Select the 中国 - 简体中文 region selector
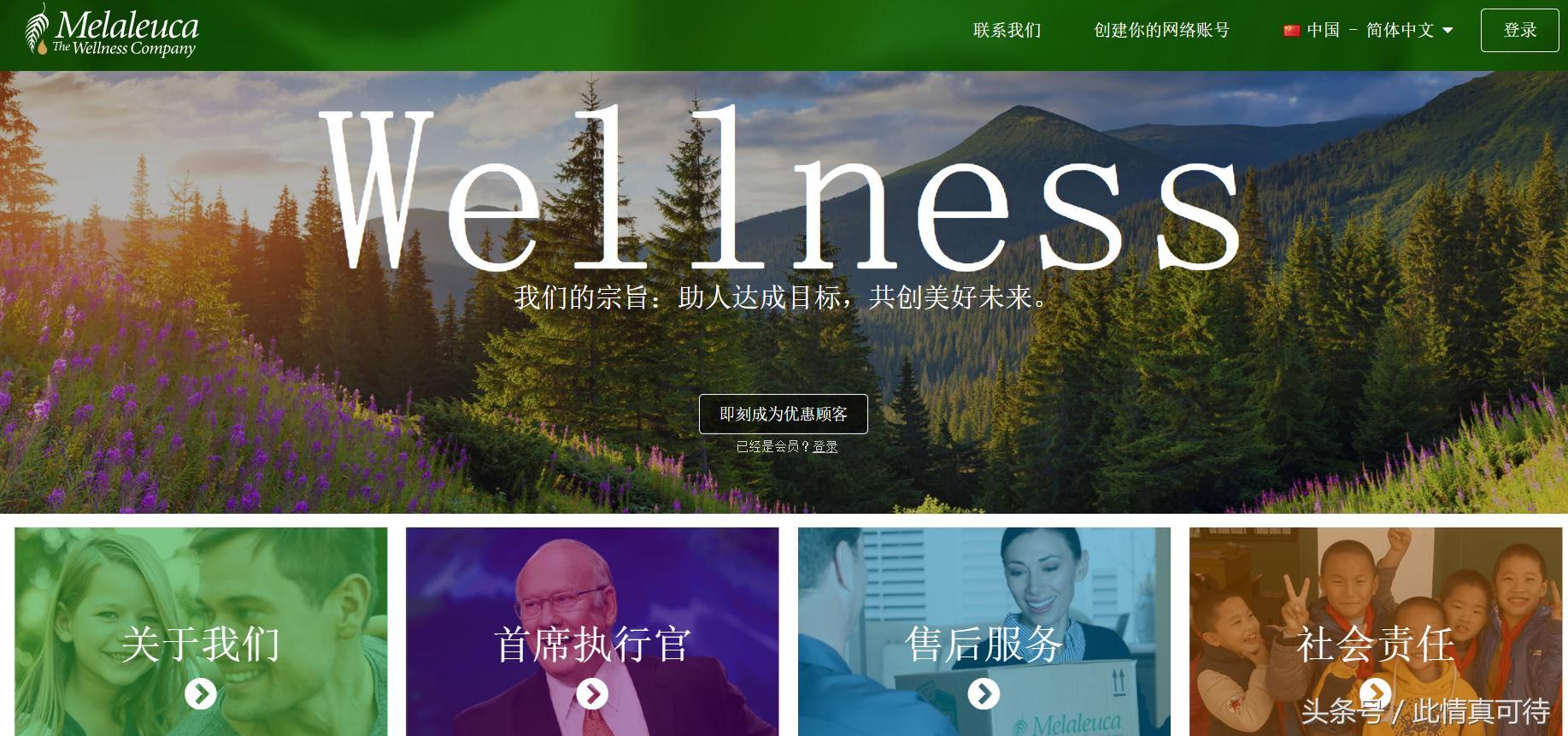The width and height of the screenshot is (1568, 736). click(1368, 31)
